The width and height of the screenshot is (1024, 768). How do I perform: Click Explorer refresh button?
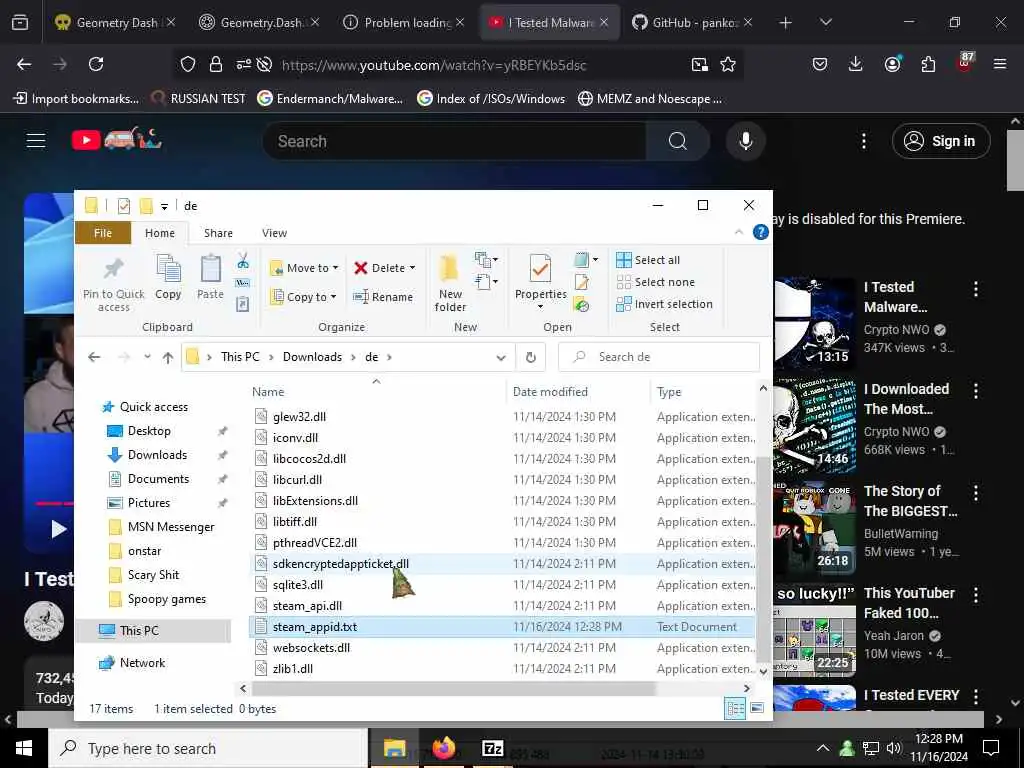[x=530, y=357]
